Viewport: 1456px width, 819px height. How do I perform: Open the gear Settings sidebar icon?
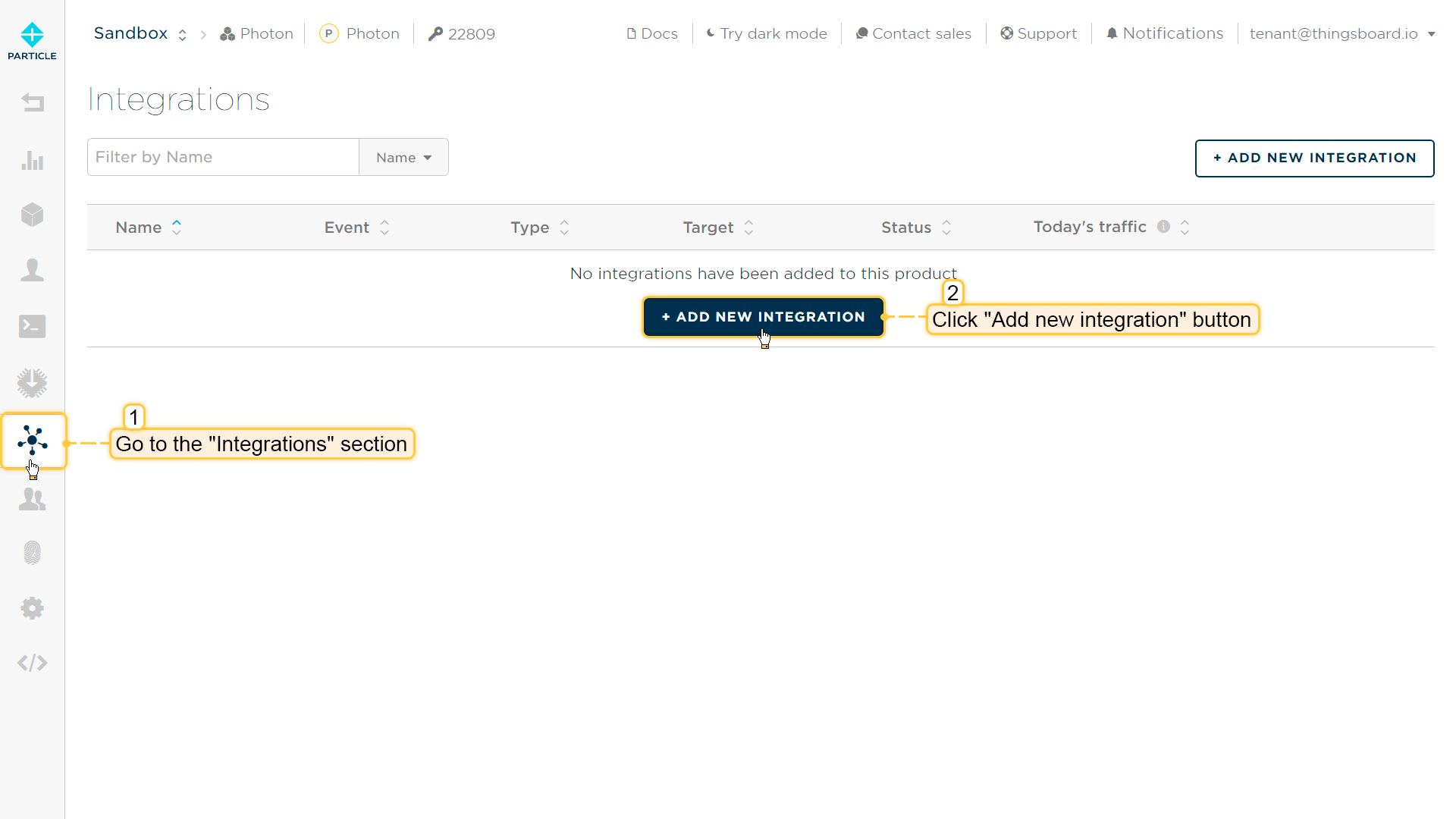[x=33, y=608]
